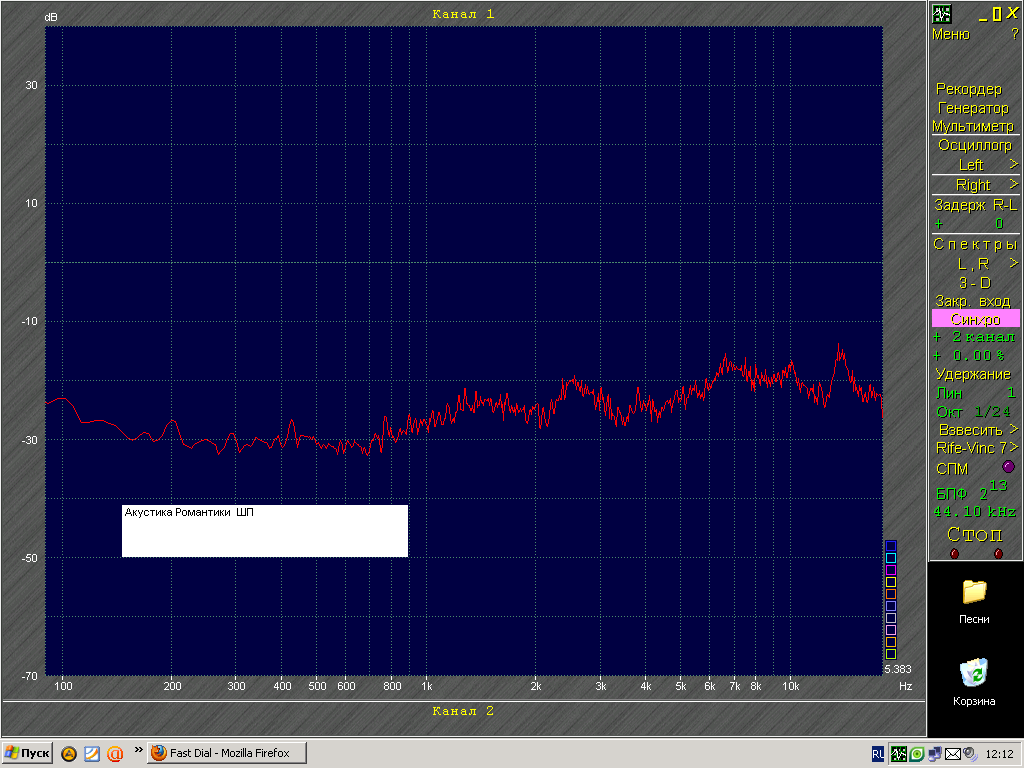Click the green circular tray icon
1024x768 pixels.
(917, 754)
